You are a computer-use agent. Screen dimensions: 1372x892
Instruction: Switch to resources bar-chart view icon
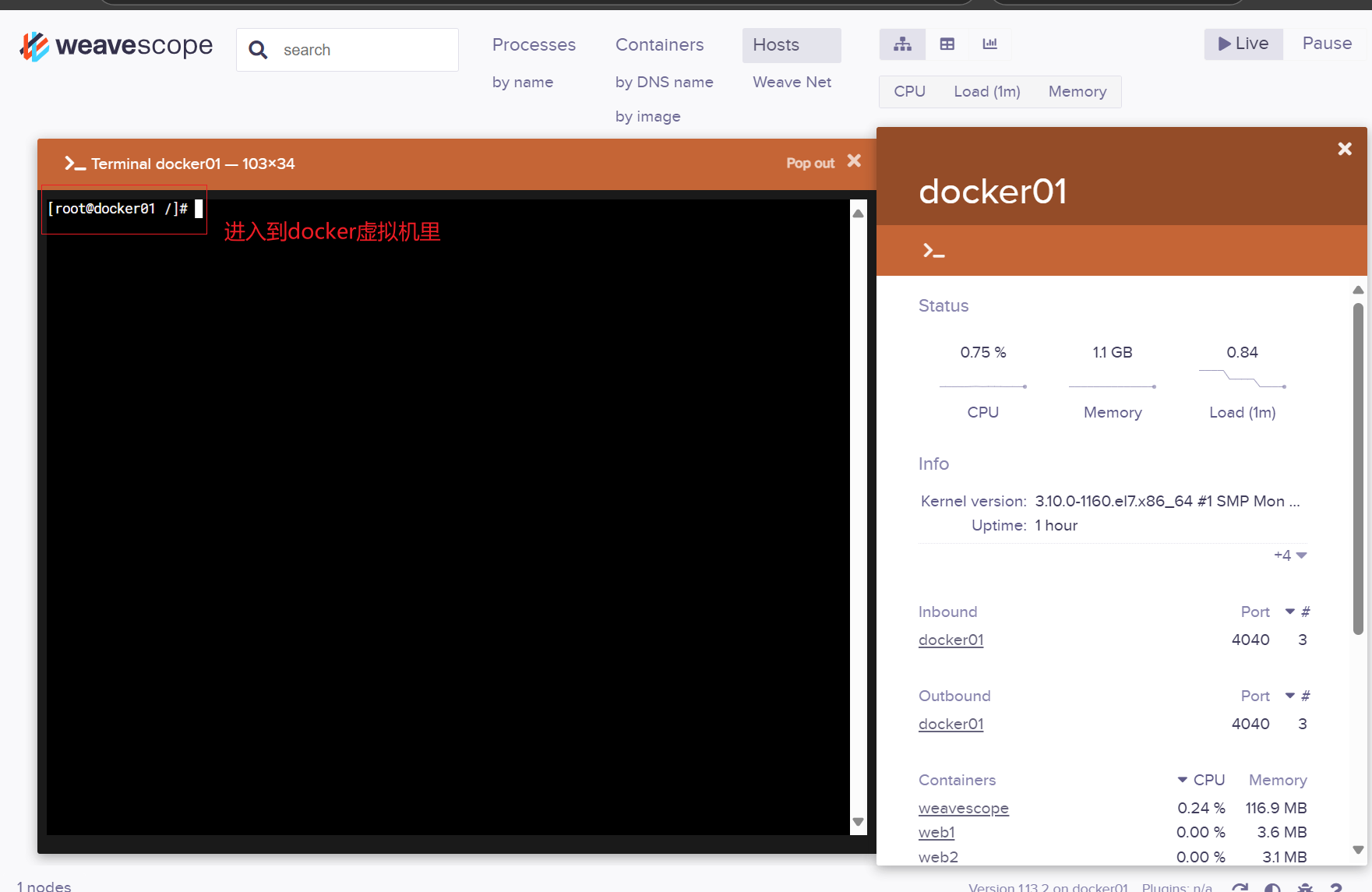[x=989, y=44]
